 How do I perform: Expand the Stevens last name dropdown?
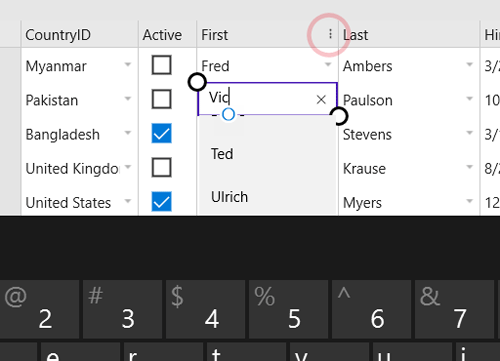470,133
